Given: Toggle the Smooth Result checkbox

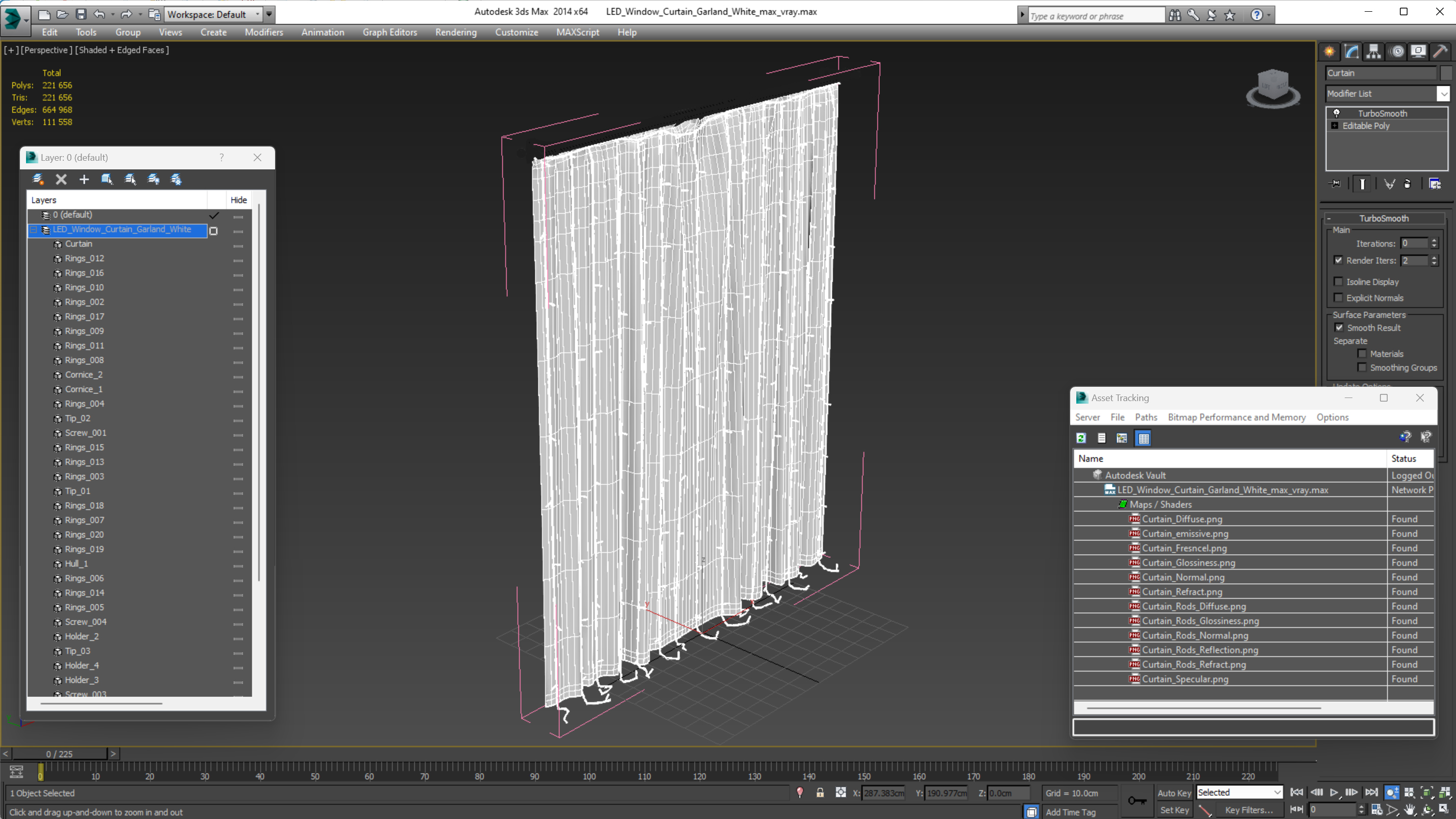Looking at the screenshot, I should (1339, 328).
